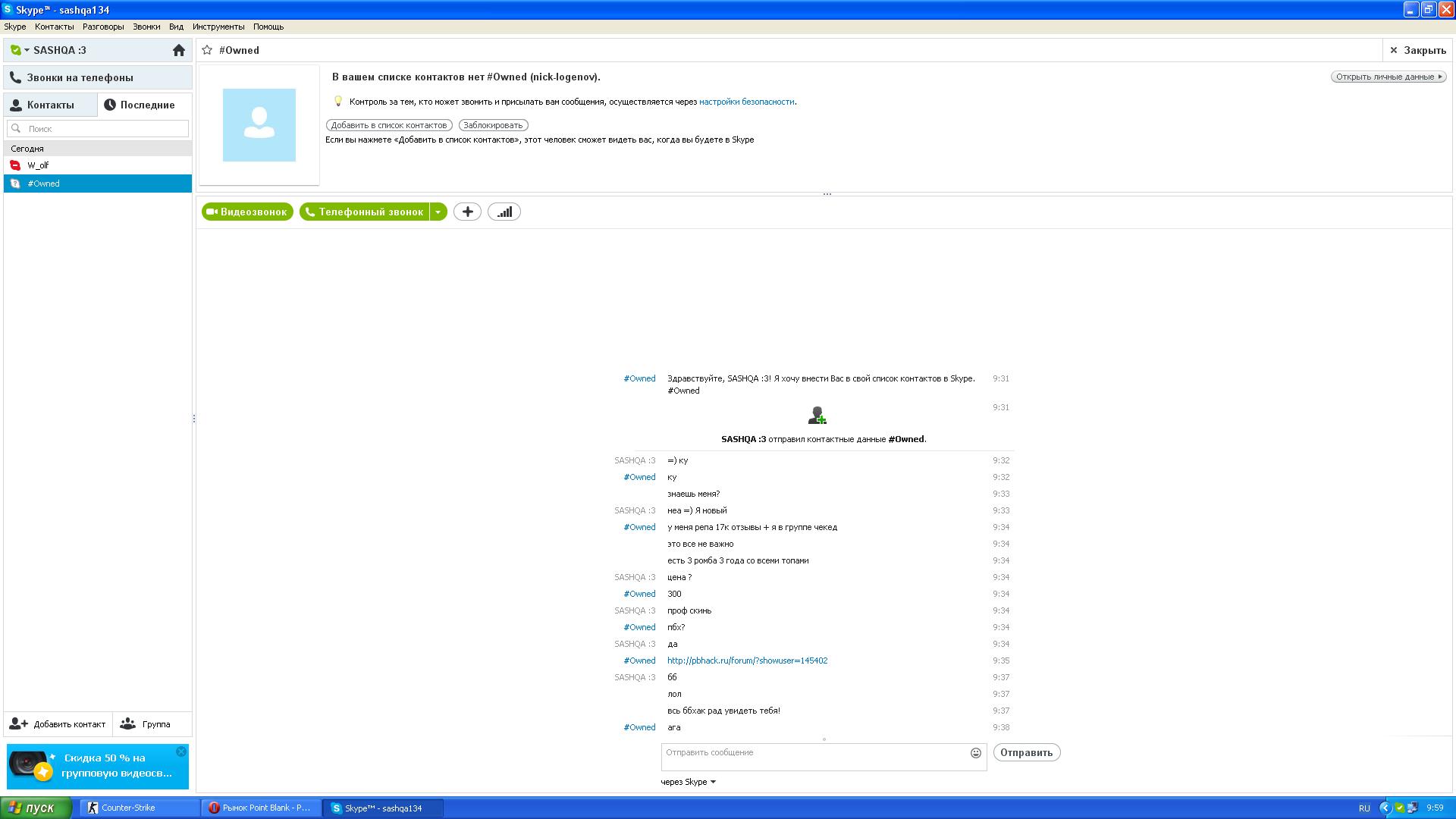The image size is (1456, 819).
Task: Click the emoticon smiley in message box
Action: pyautogui.click(x=975, y=753)
